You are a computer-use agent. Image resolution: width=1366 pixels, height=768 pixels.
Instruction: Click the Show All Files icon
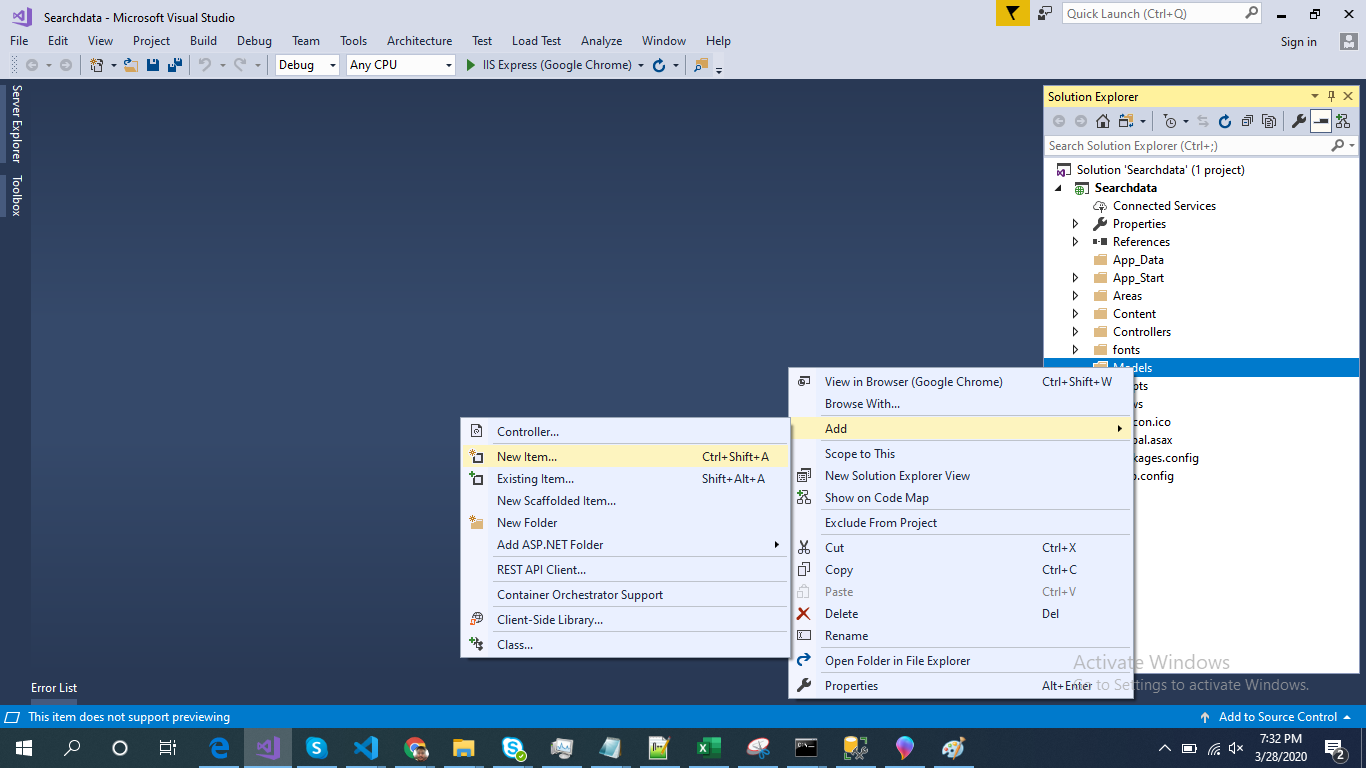point(1269,121)
